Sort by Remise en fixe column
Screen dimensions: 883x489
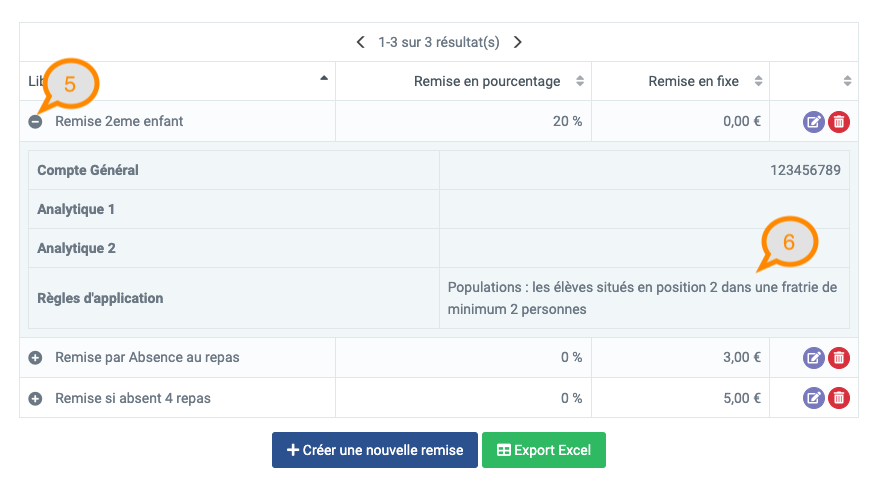(759, 81)
